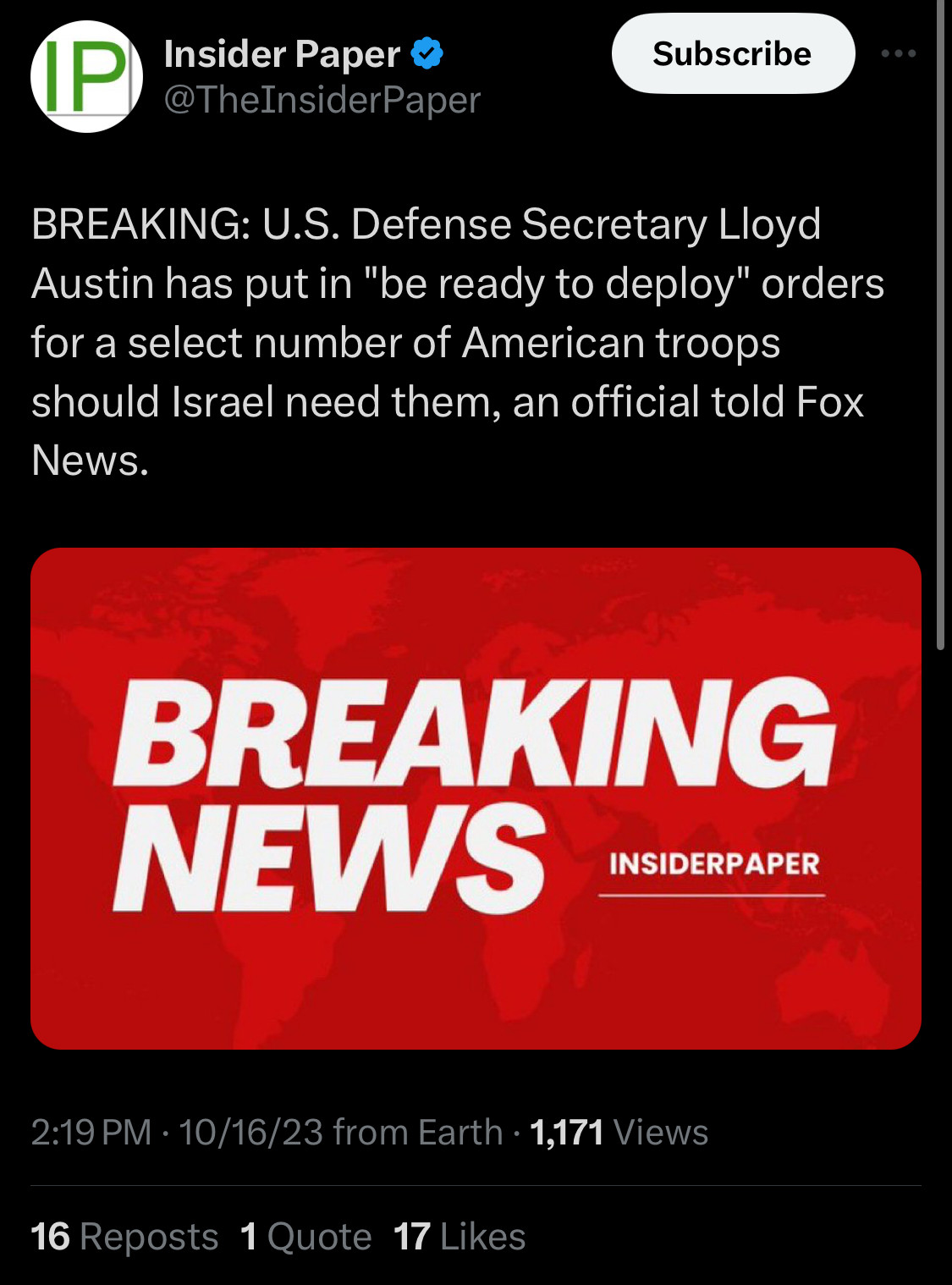The image size is (952, 1285).
Task: Open the 2:19 PM timestamp
Action: tap(91, 1133)
